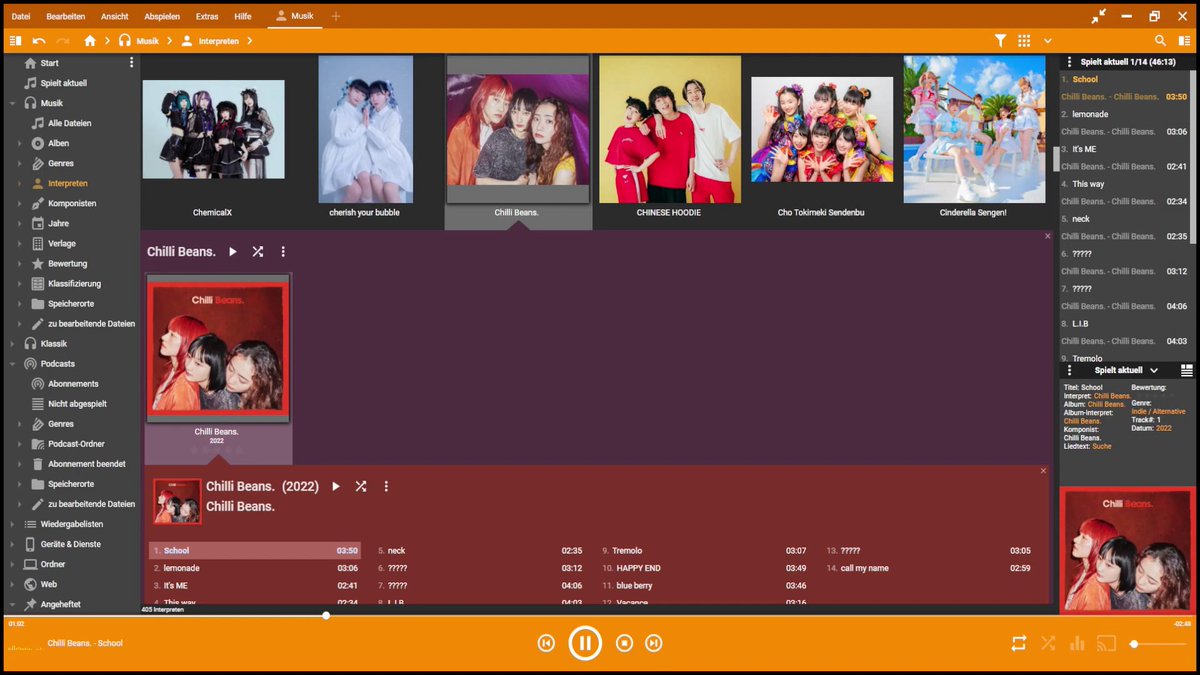
Task: Toggle the left media tree panel
Action: 15,41
